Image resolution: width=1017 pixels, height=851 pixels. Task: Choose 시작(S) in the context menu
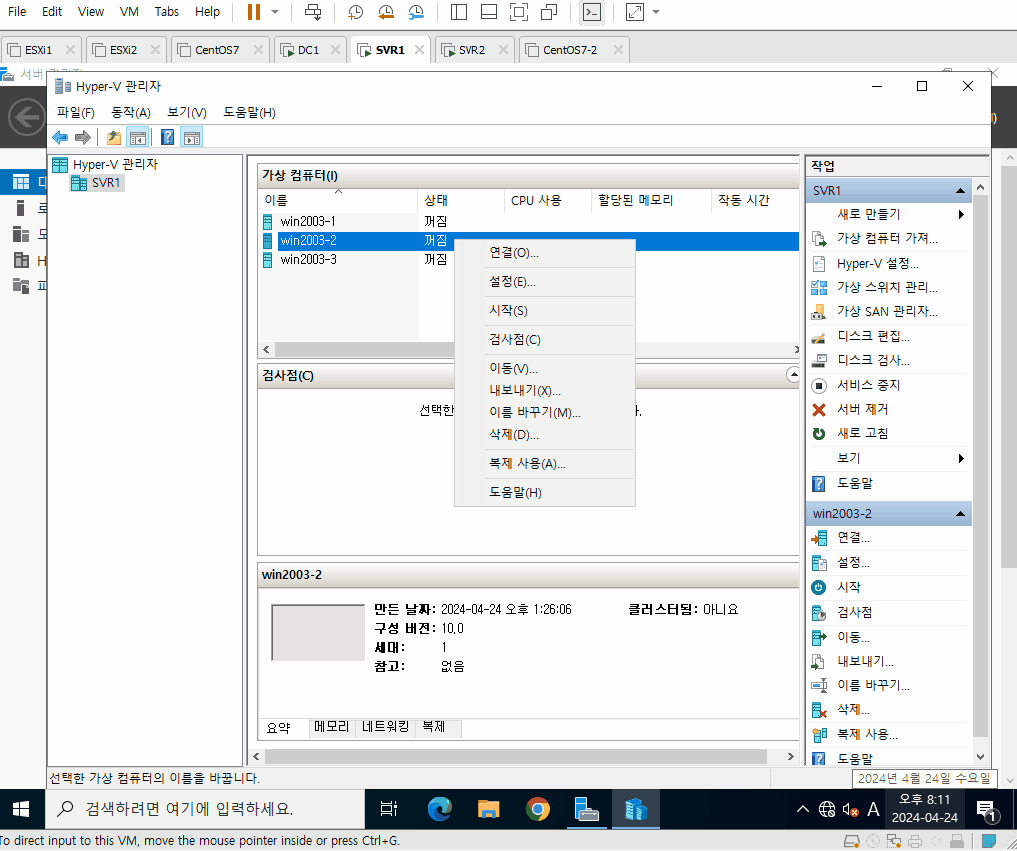(545, 311)
